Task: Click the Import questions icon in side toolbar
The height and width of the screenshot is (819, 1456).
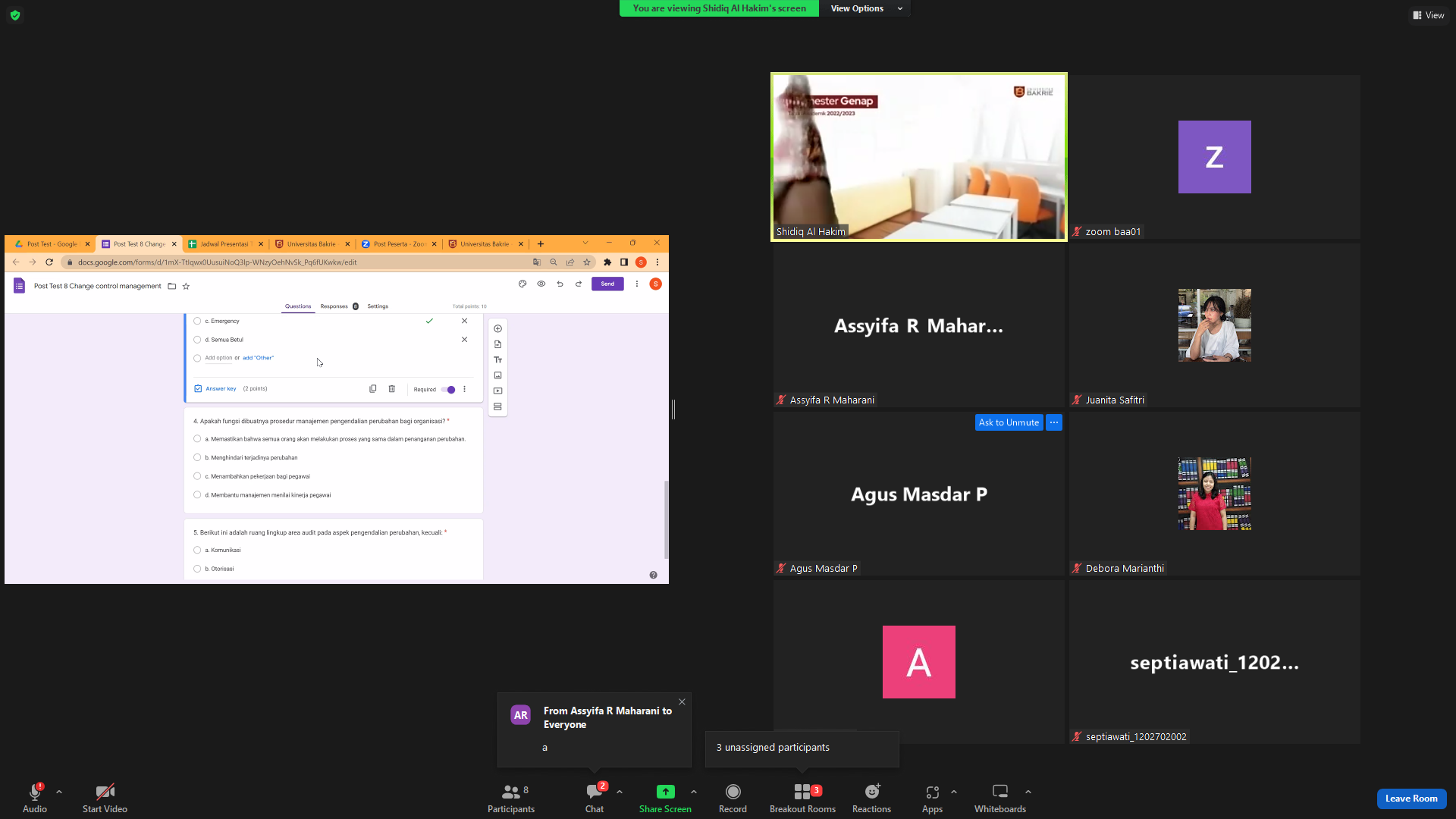Action: (x=498, y=344)
